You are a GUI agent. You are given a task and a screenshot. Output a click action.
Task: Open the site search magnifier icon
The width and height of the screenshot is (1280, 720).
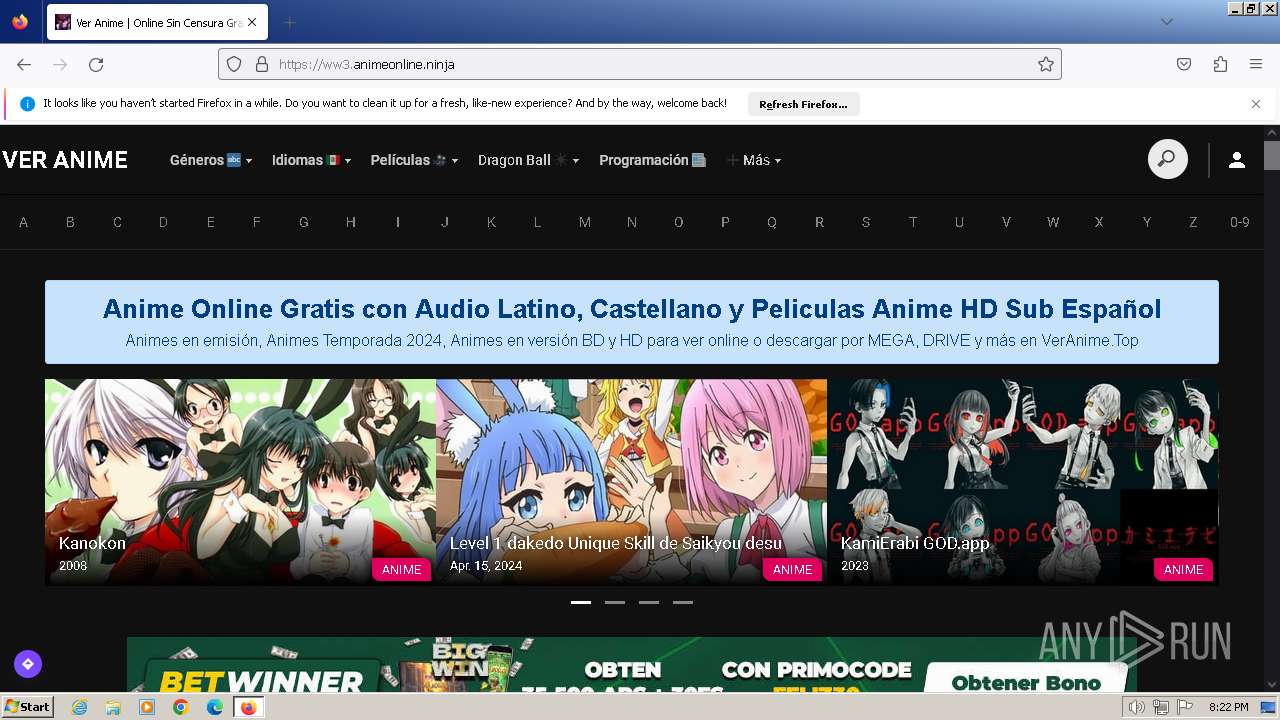coord(1167,159)
